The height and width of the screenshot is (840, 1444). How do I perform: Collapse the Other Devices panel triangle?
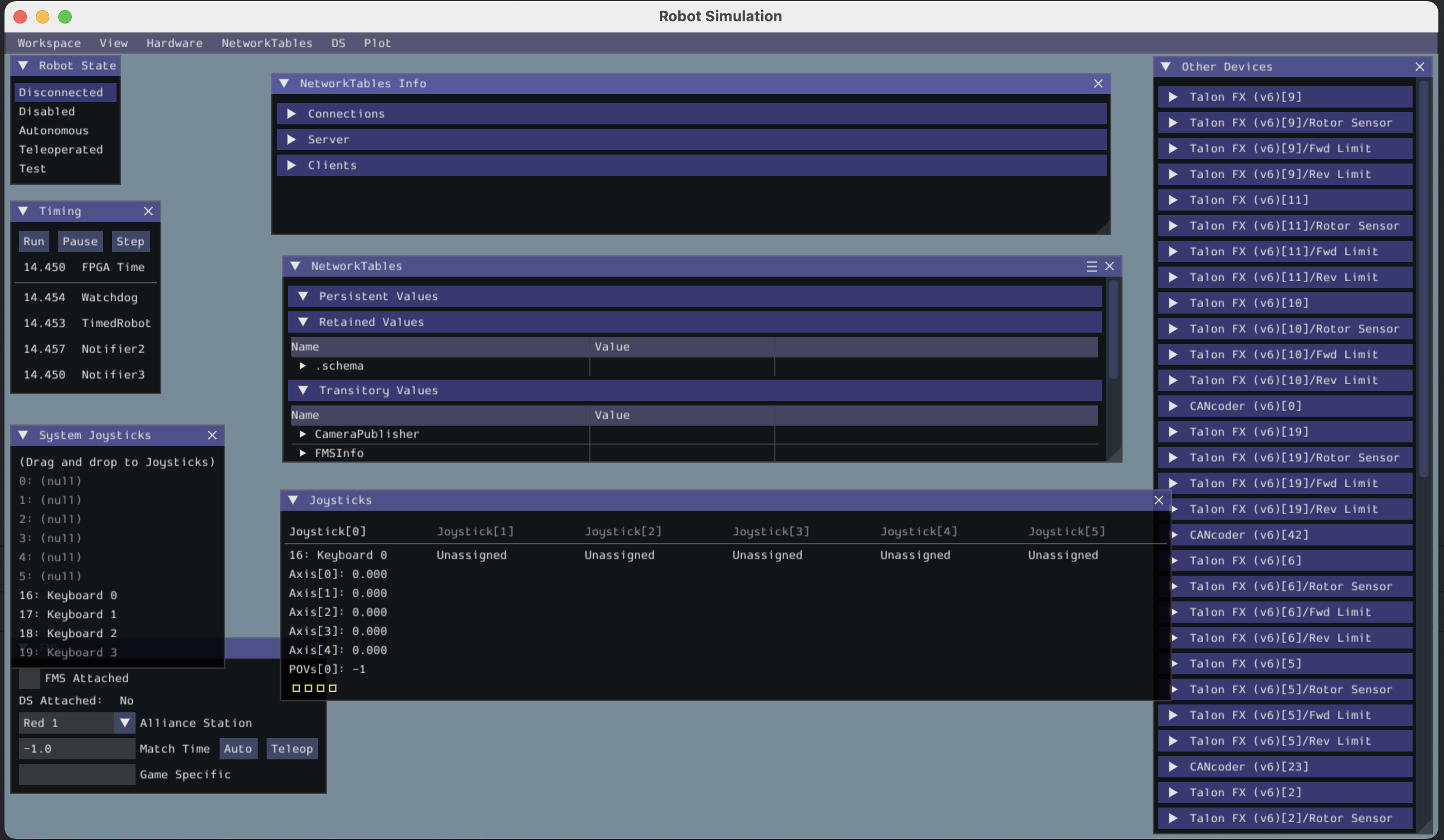click(x=1165, y=67)
